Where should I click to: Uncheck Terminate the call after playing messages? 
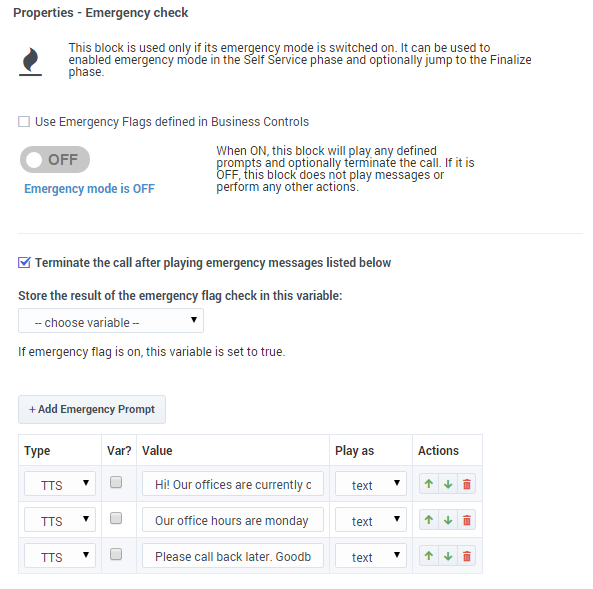(x=24, y=263)
